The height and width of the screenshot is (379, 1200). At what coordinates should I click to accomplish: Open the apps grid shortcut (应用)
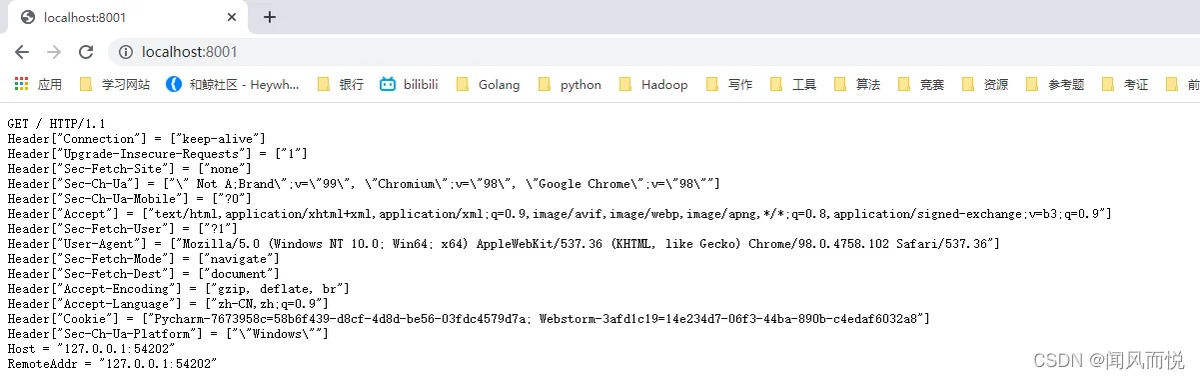[38, 85]
